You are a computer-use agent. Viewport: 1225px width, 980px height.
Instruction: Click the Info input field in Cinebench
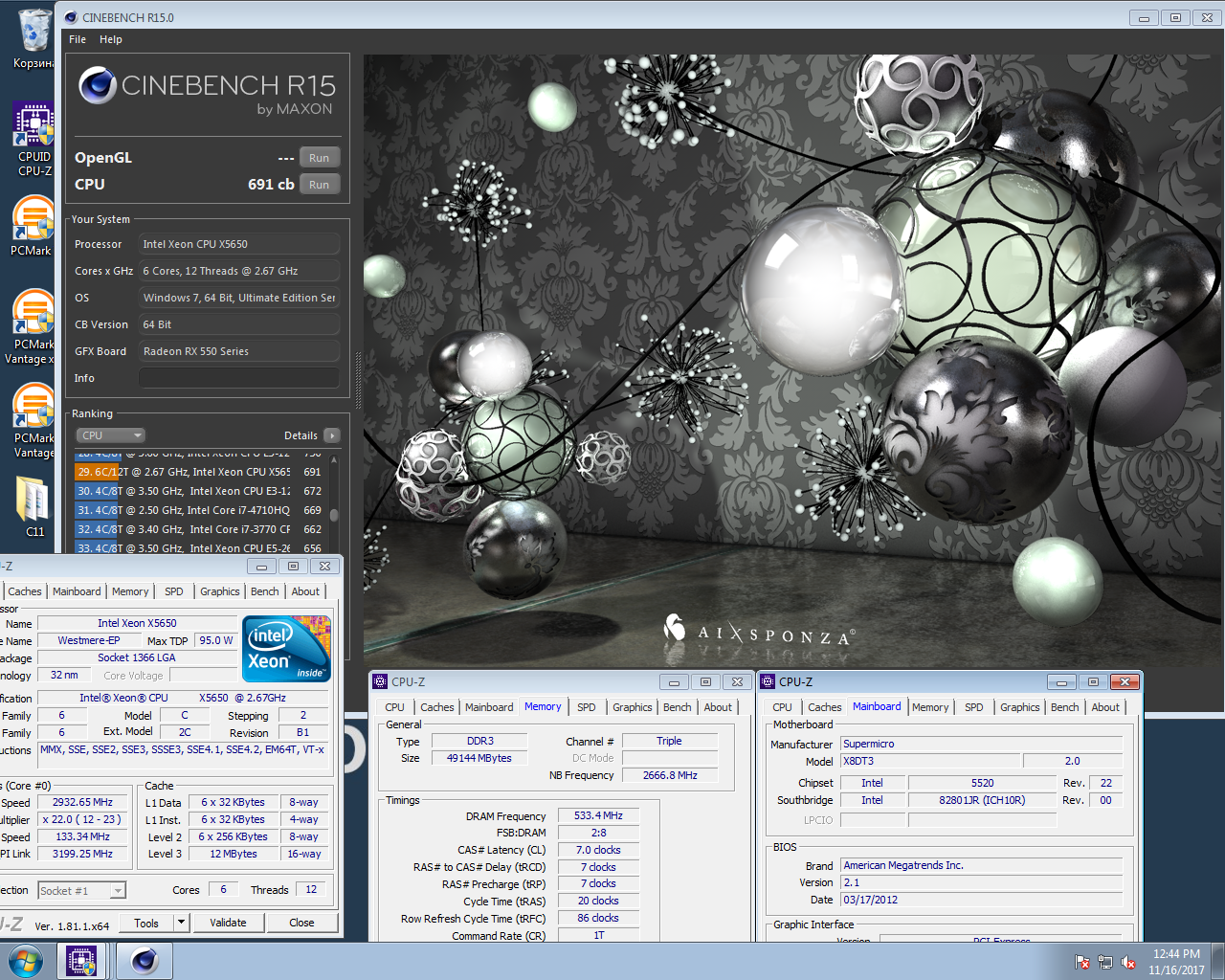pyautogui.click(x=239, y=378)
